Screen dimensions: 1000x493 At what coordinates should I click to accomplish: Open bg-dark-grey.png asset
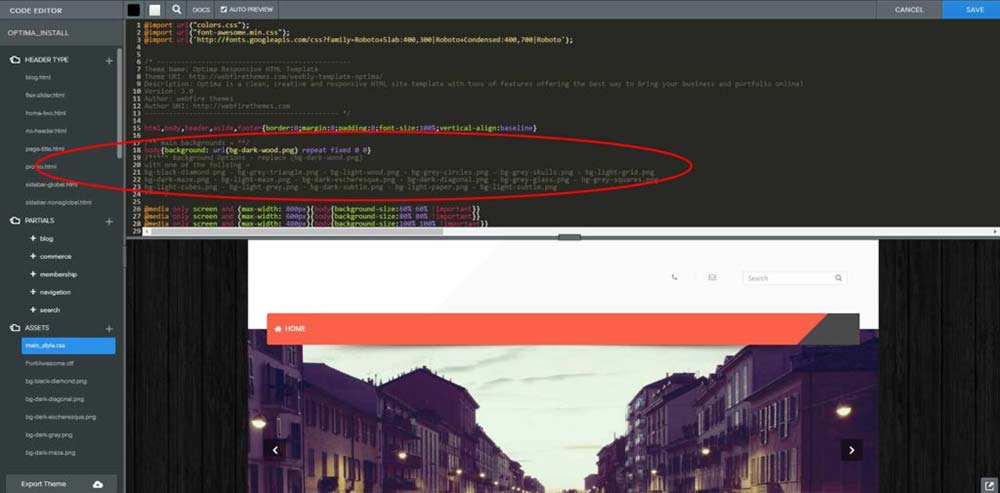click(49, 435)
